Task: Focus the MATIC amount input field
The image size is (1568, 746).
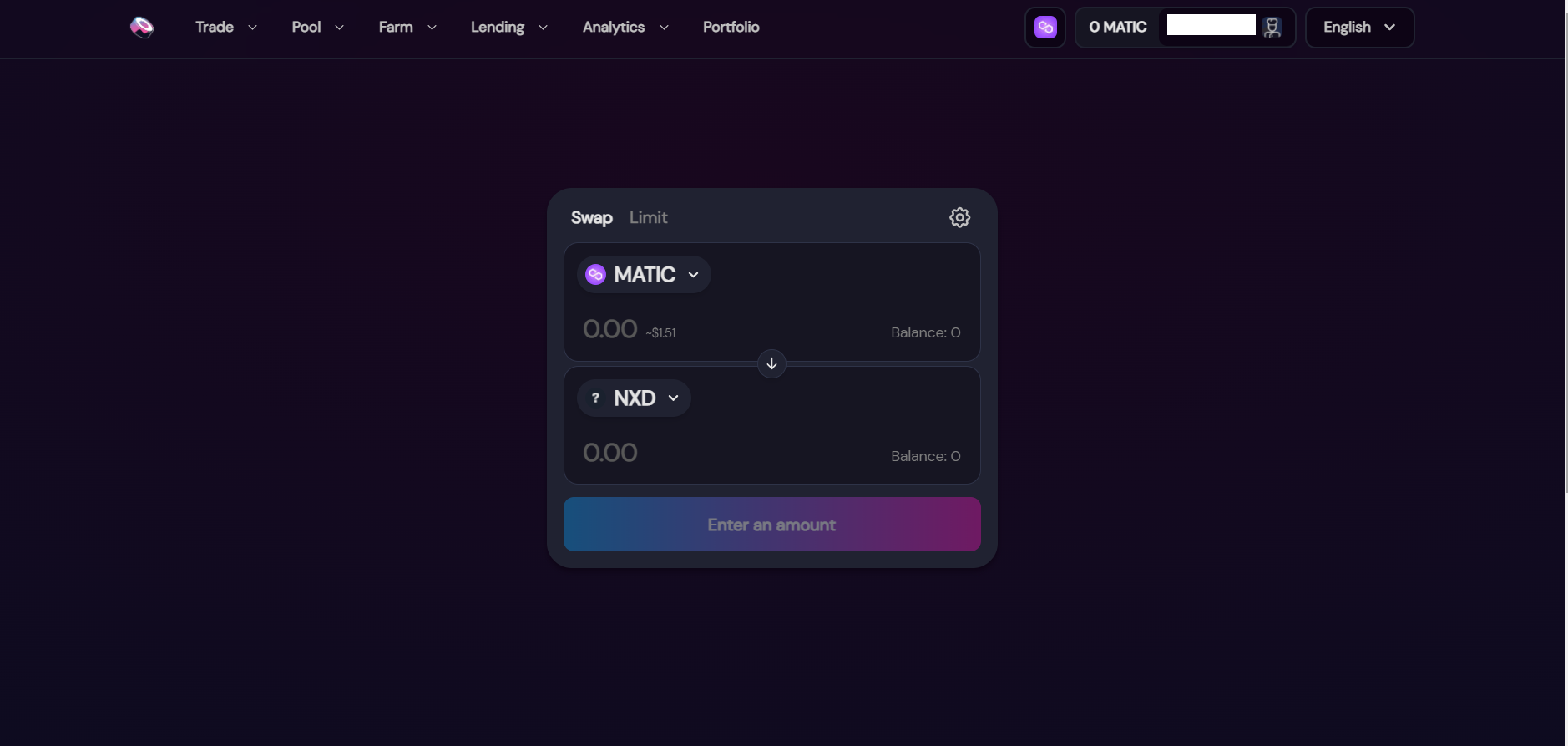Action: 609,329
